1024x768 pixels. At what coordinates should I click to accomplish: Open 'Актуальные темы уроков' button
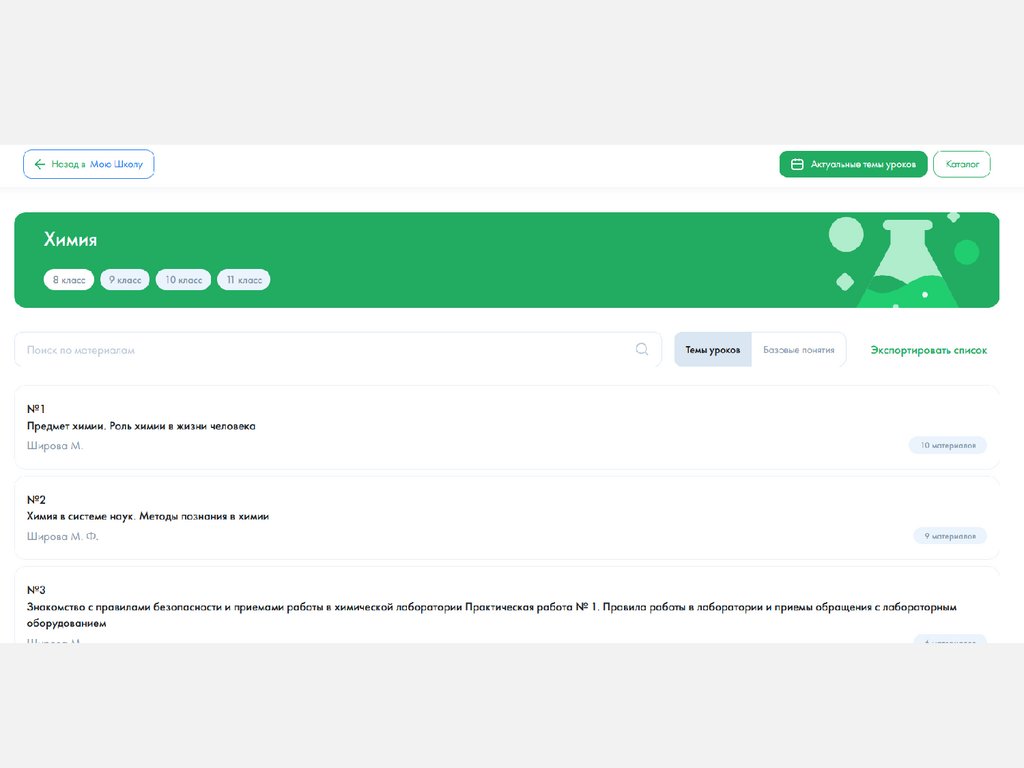[x=853, y=165]
